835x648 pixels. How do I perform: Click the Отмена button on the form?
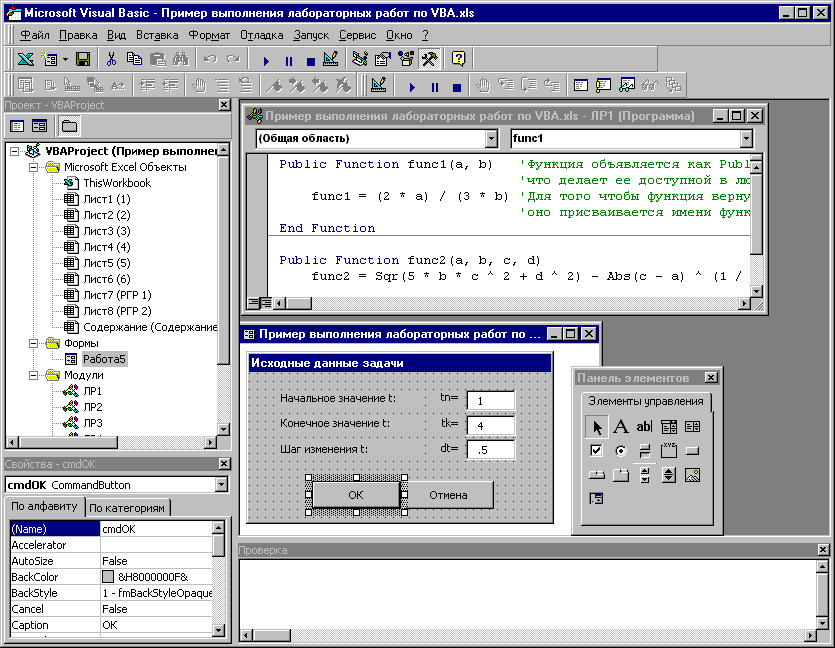448,495
